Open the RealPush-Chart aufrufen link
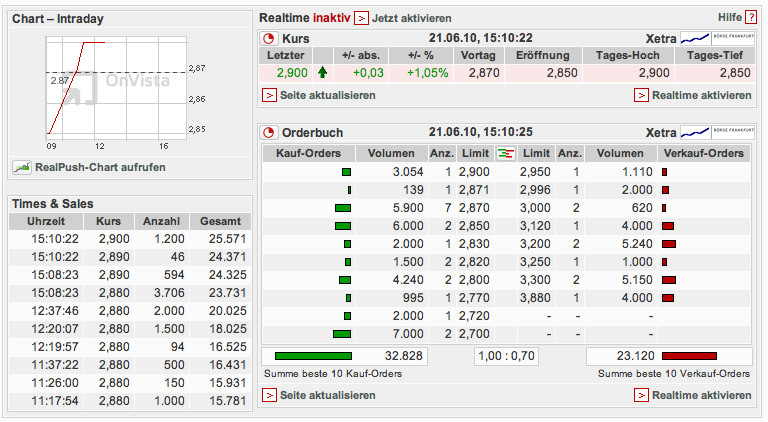This screenshot has width=768, height=422. click(98, 167)
